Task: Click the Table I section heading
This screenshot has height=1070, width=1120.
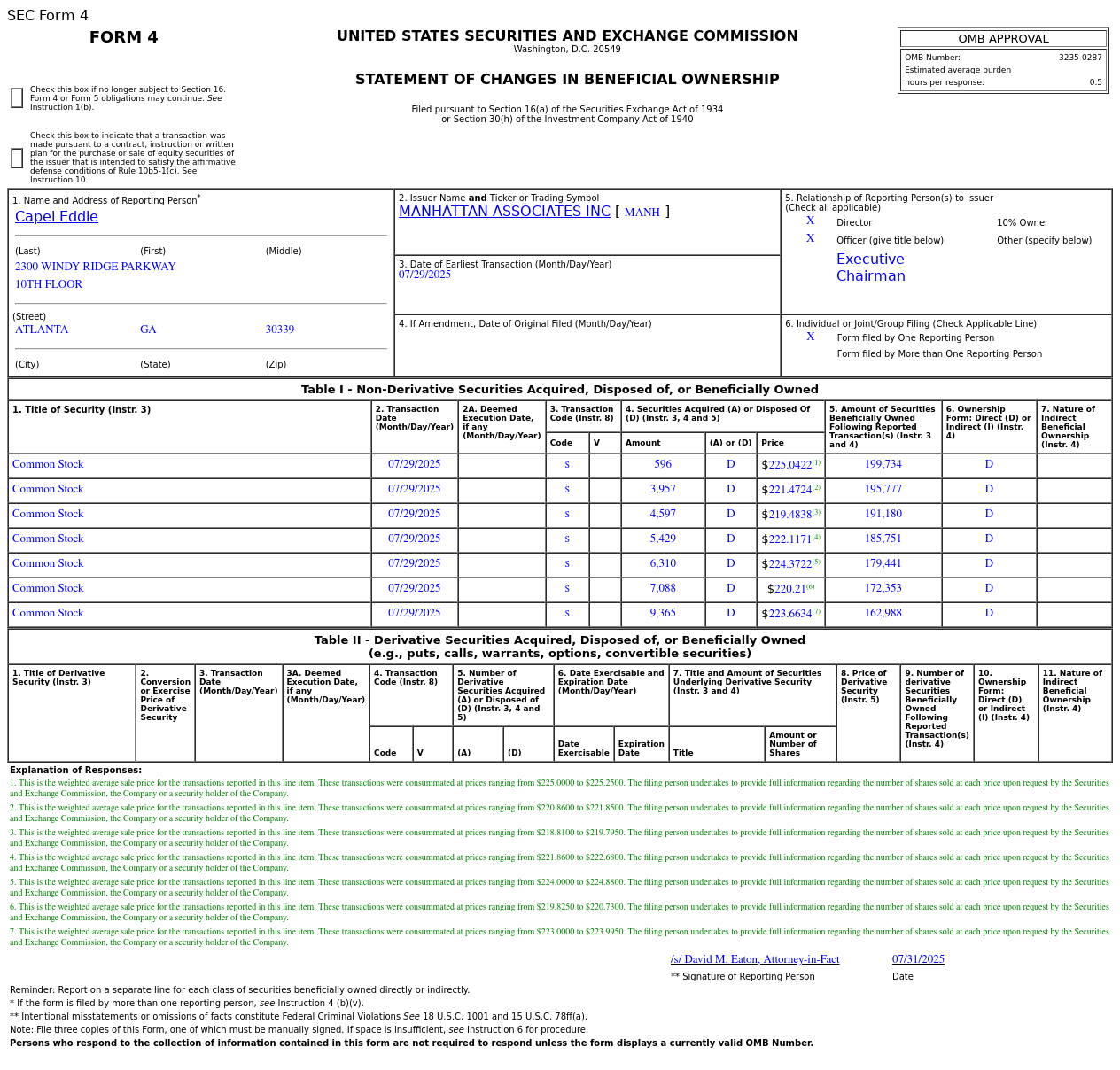Action: coord(560,390)
